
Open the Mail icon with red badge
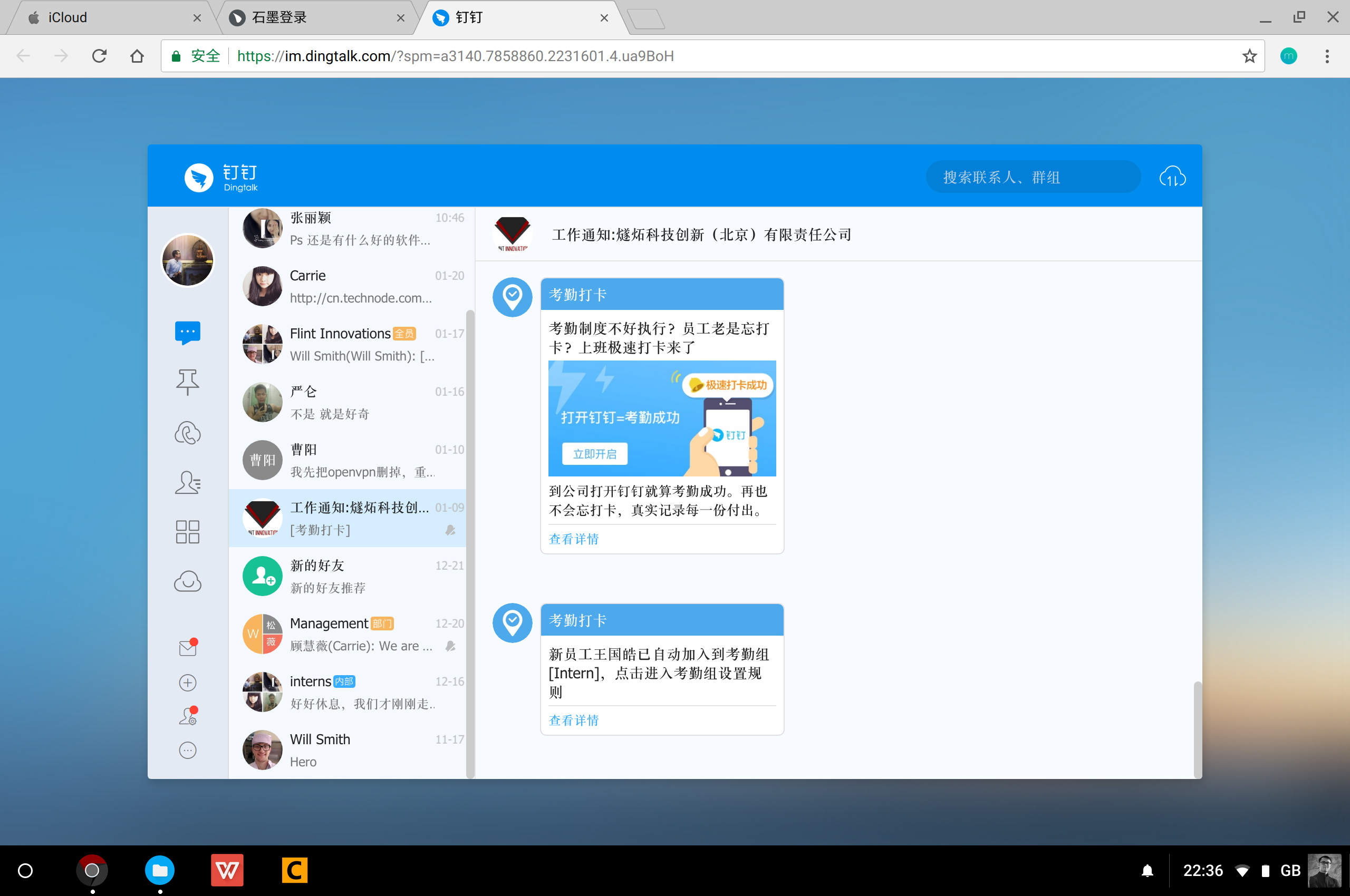click(x=187, y=647)
